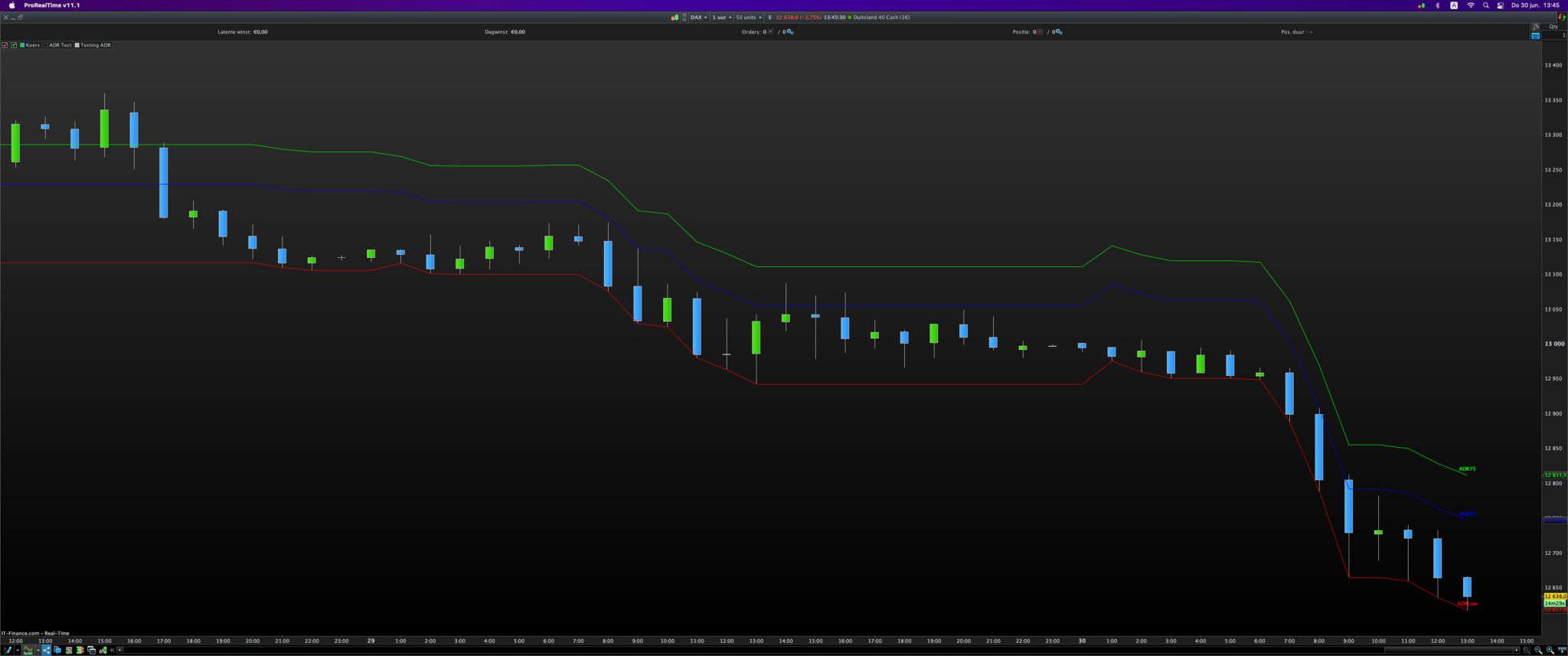Open the 50 units history dropdown
1568x656 pixels.
click(748, 18)
